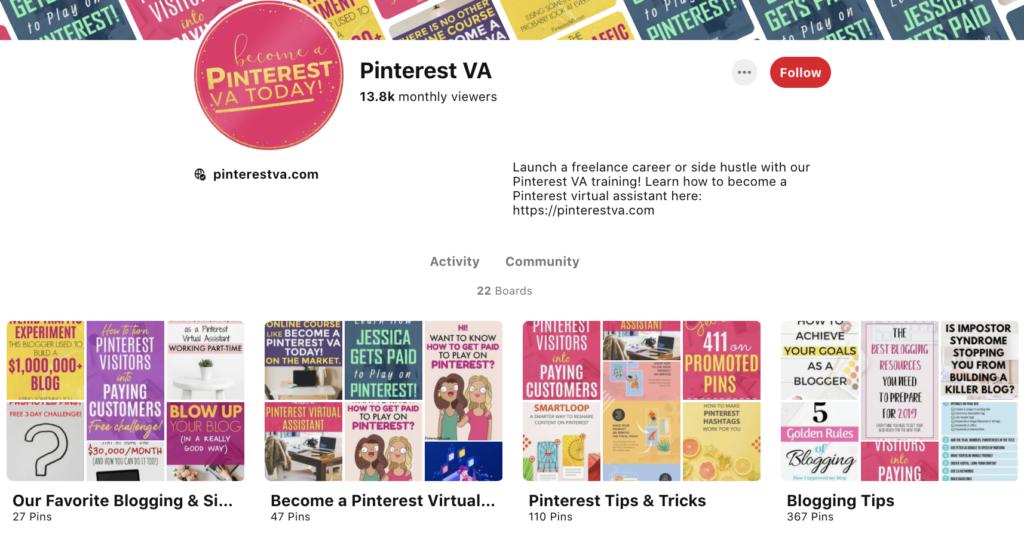Switch to the Community tab

click(x=542, y=261)
